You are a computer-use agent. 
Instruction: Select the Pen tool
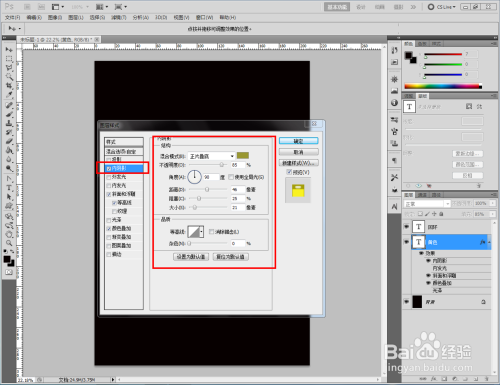click(x=9, y=179)
